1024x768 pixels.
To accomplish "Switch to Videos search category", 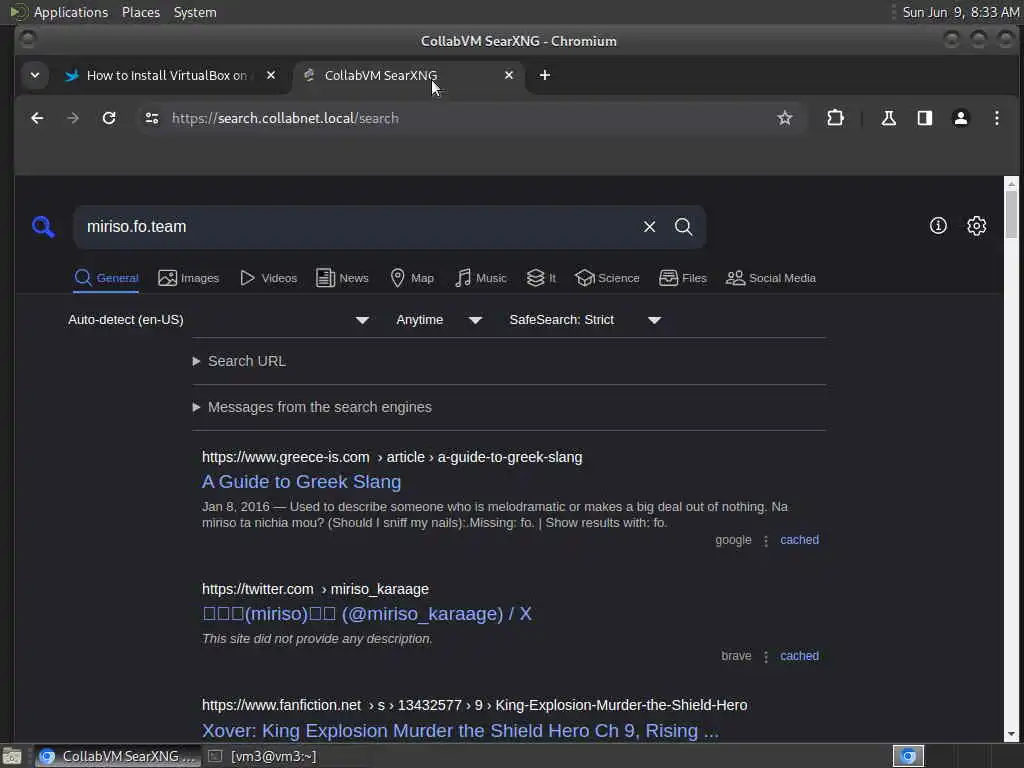I will 268,278.
